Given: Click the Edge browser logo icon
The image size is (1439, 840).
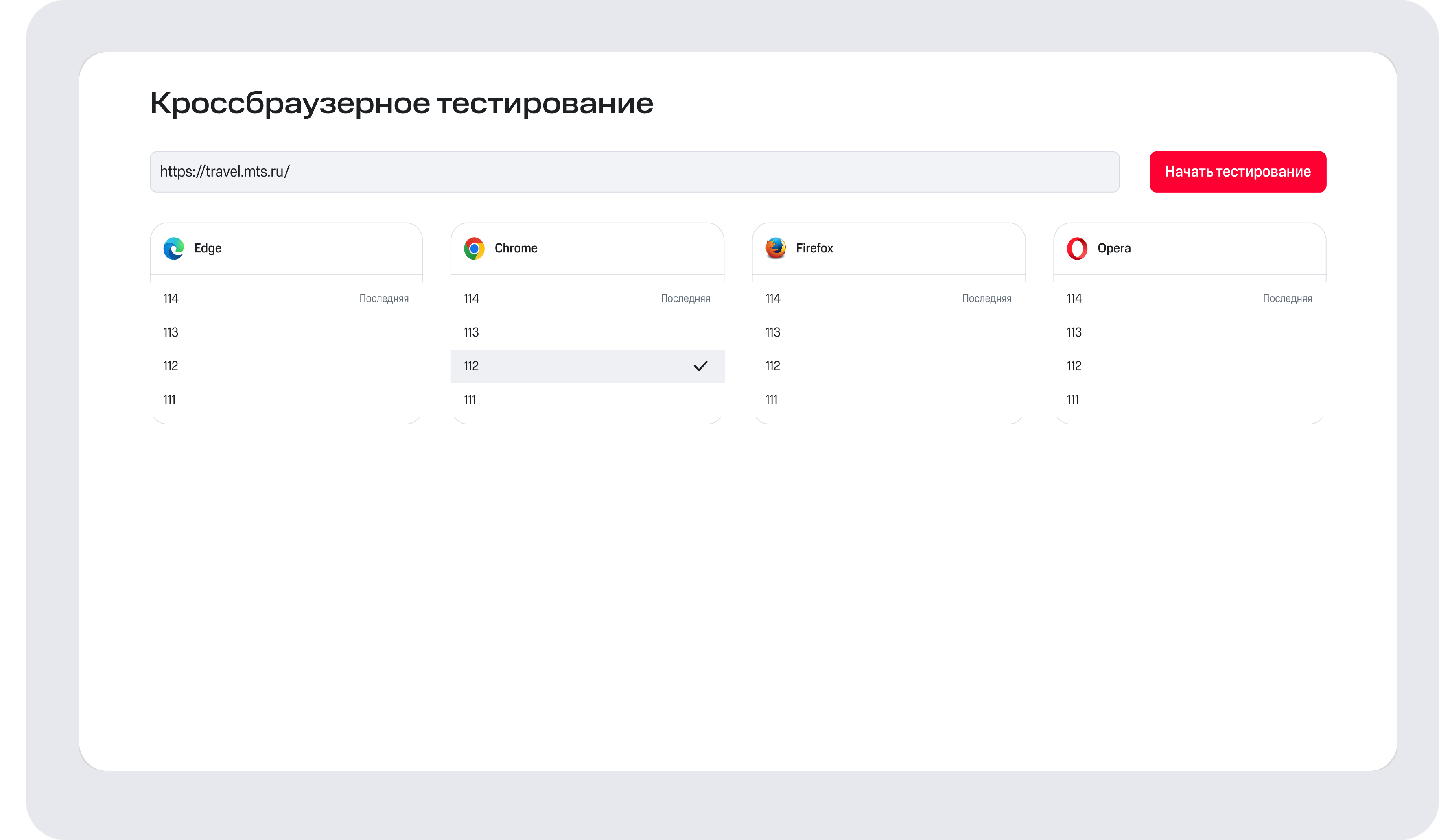Looking at the screenshot, I should (174, 248).
